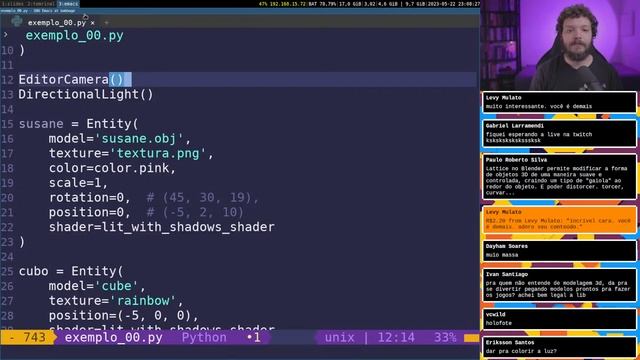The width and height of the screenshot is (640, 360).
Task: Select the exemplo_00.py tab
Action: [57, 23]
